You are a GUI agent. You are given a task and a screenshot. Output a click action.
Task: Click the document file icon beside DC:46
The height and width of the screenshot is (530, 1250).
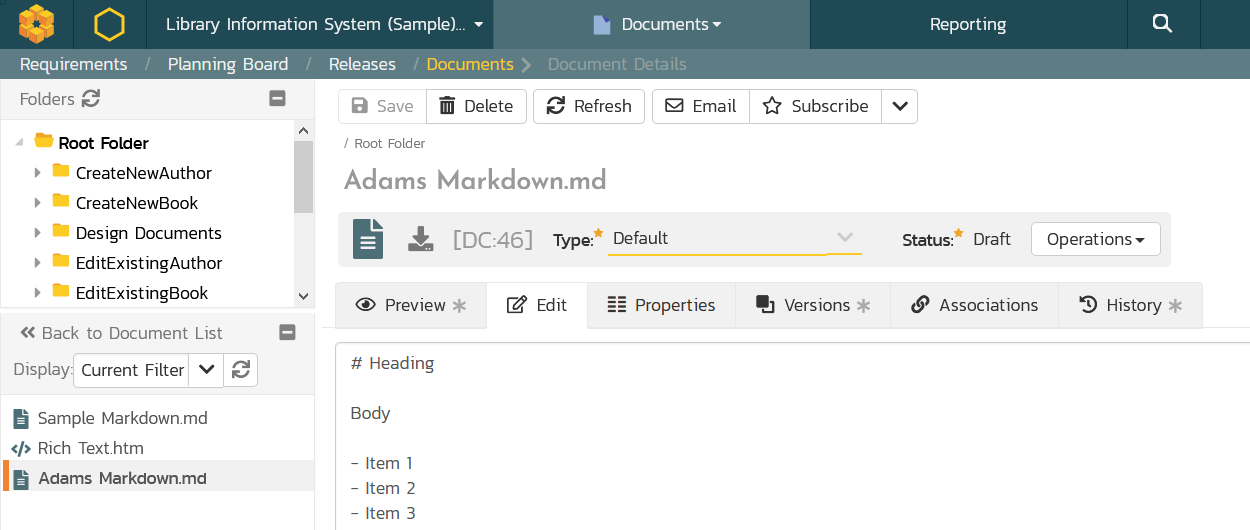pyautogui.click(x=368, y=239)
